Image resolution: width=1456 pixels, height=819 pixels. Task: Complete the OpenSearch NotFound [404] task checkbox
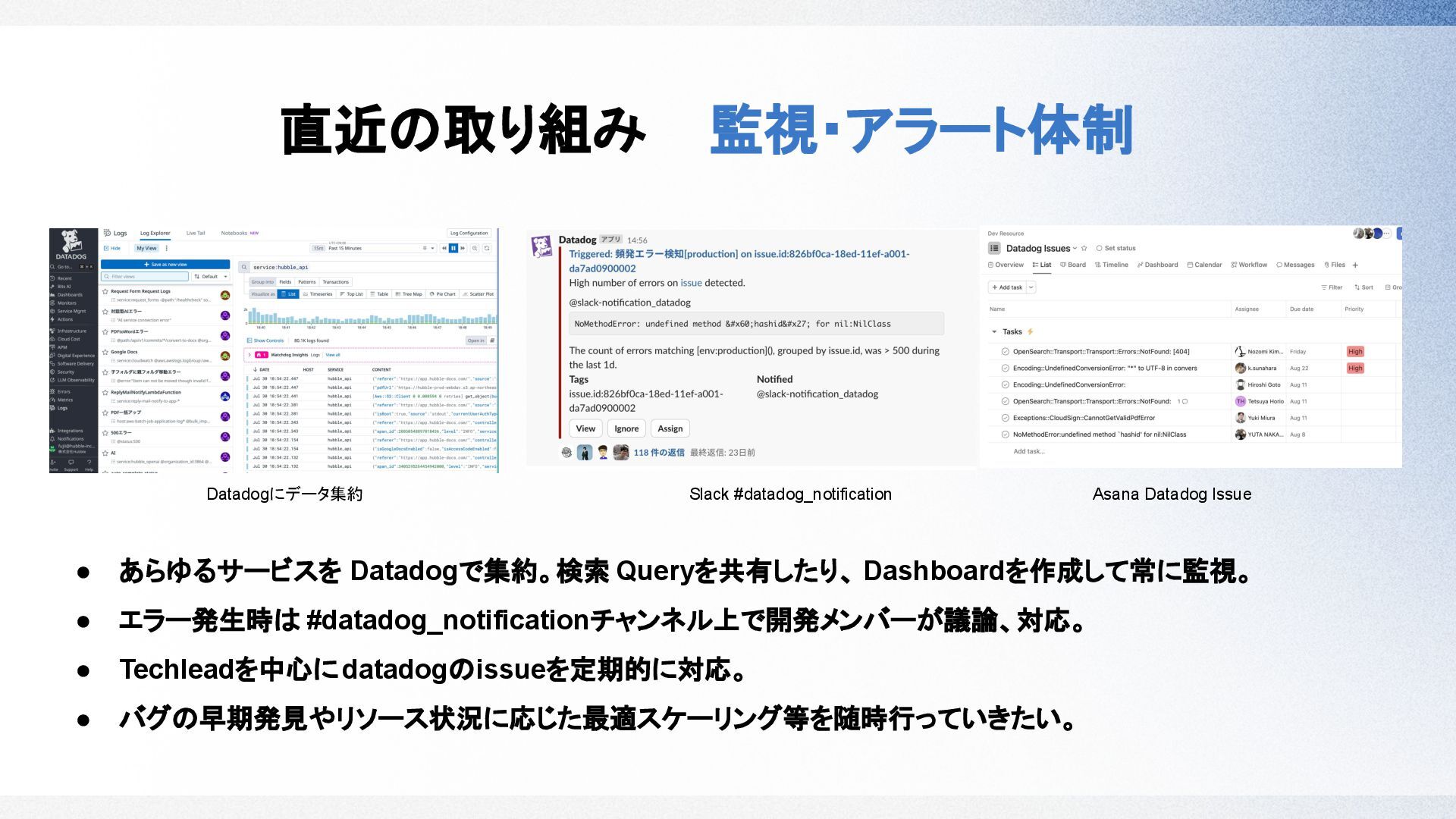[x=1006, y=352]
